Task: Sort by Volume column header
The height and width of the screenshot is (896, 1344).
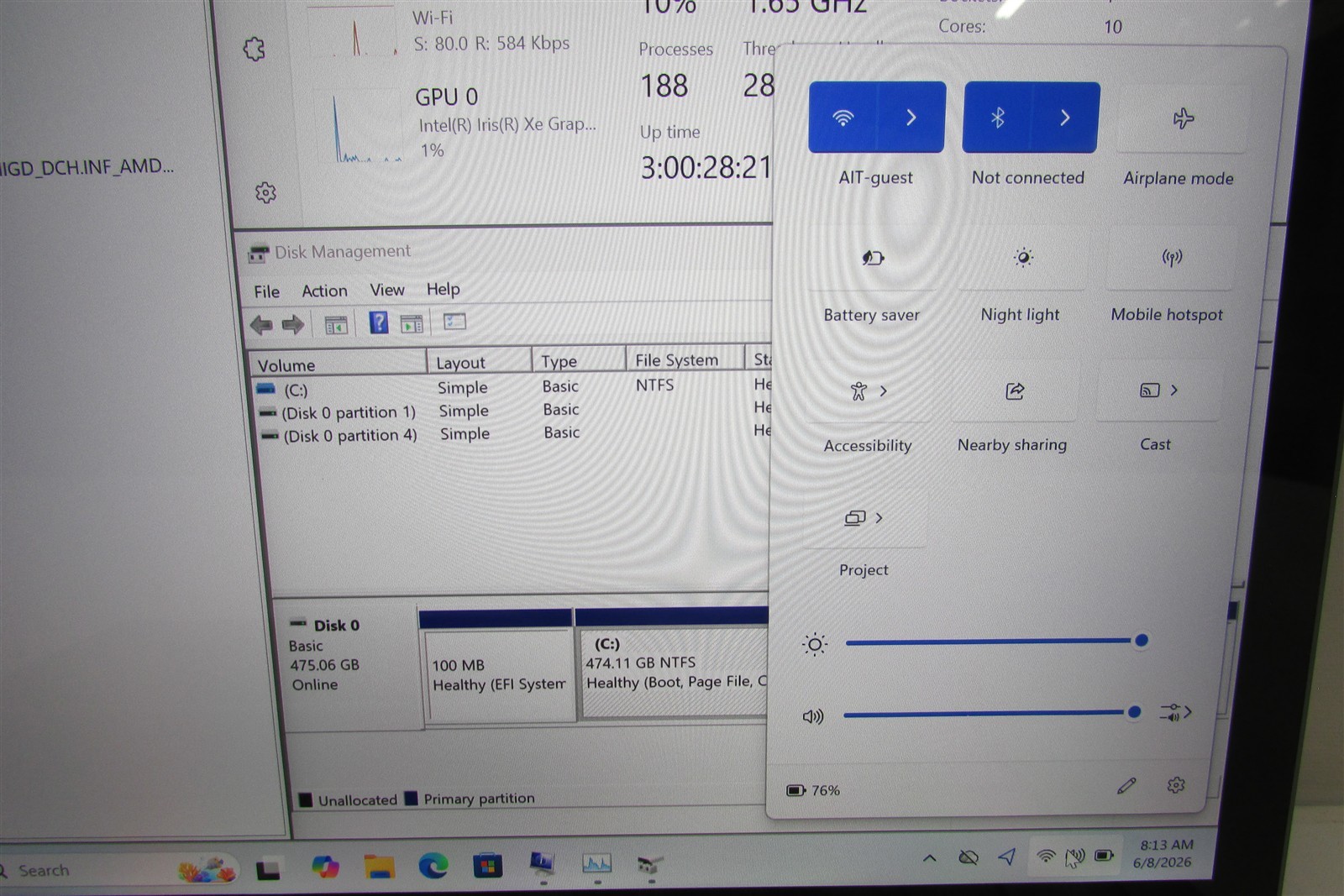Action: 338,364
